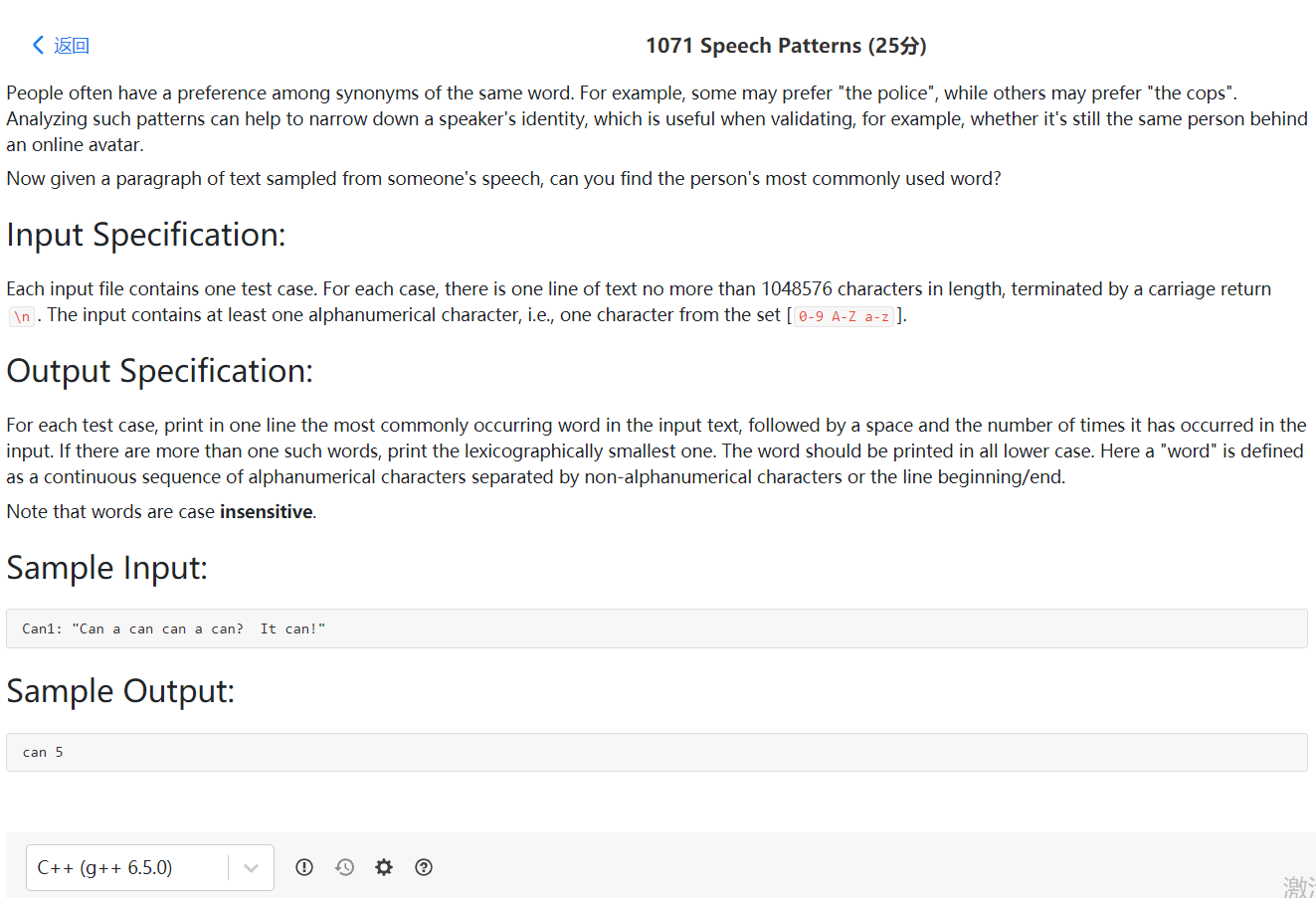The width and height of the screenshot is (1316, 898).
Task: Open the C++ (g++ 6.5.0) language dropdown
Action: [x=150, y=867]
